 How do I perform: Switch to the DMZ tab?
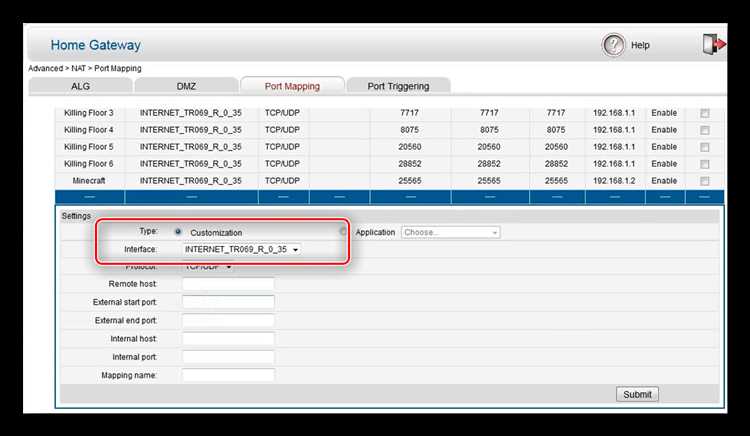[x=186, y=86]
